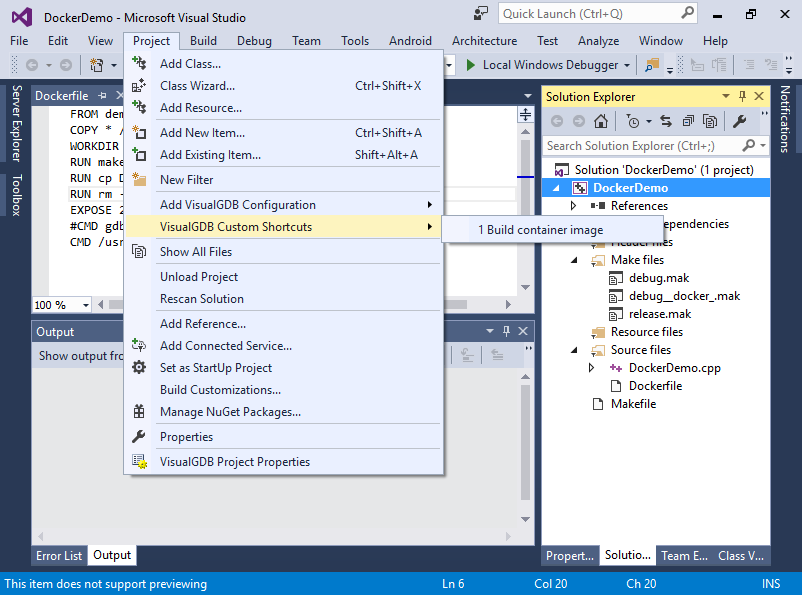Select Dockerfile in Source files
802x595 pixels.
655,386
